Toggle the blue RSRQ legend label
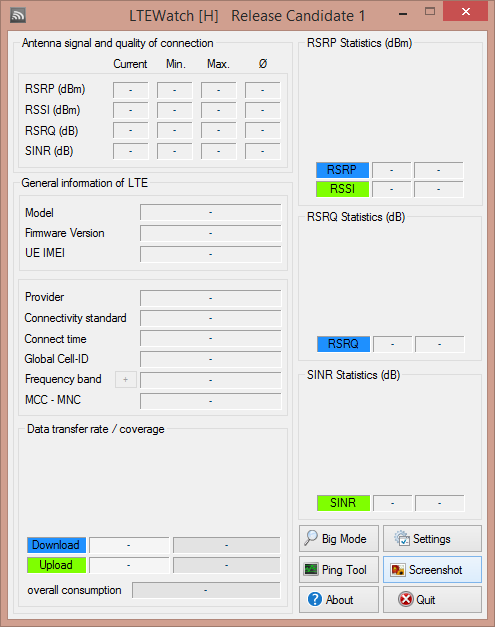 coord(343,344)
